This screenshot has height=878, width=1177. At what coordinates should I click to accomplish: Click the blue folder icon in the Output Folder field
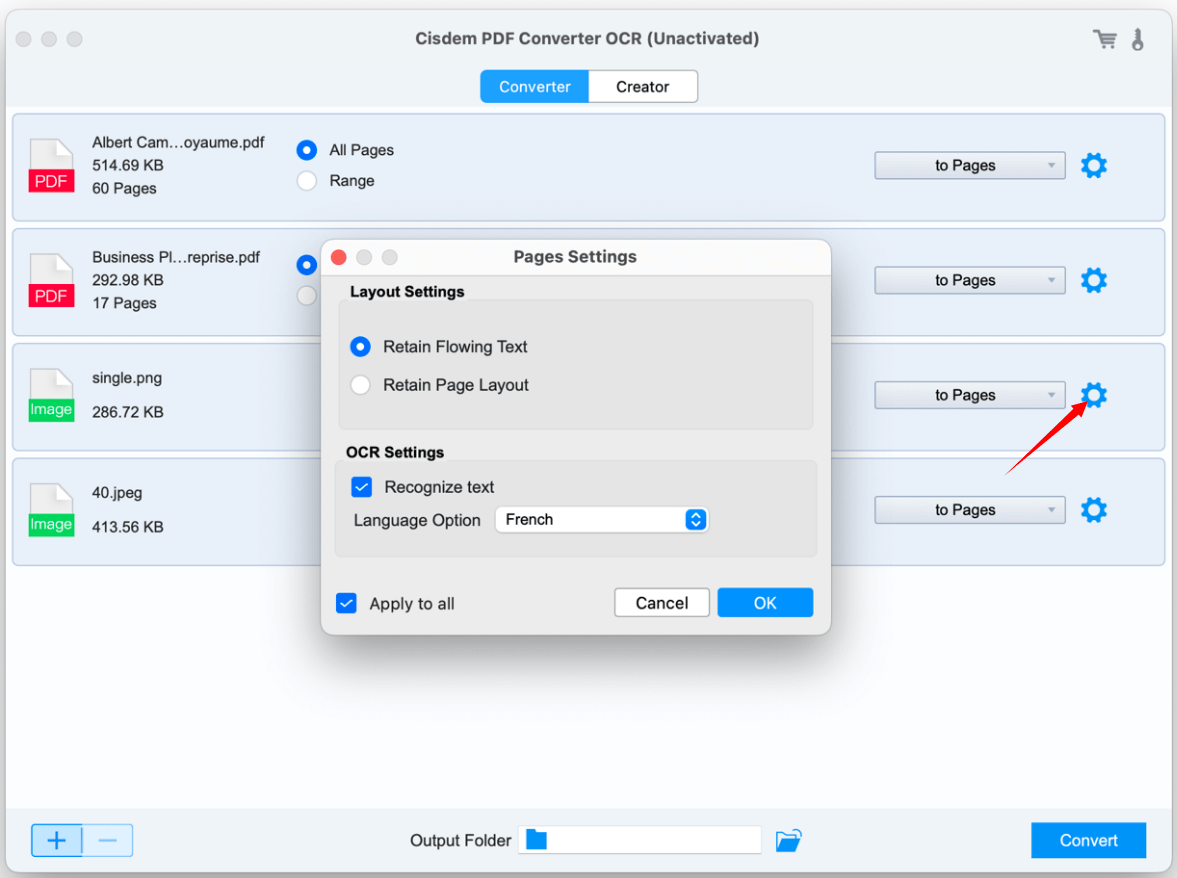(536, 840)
